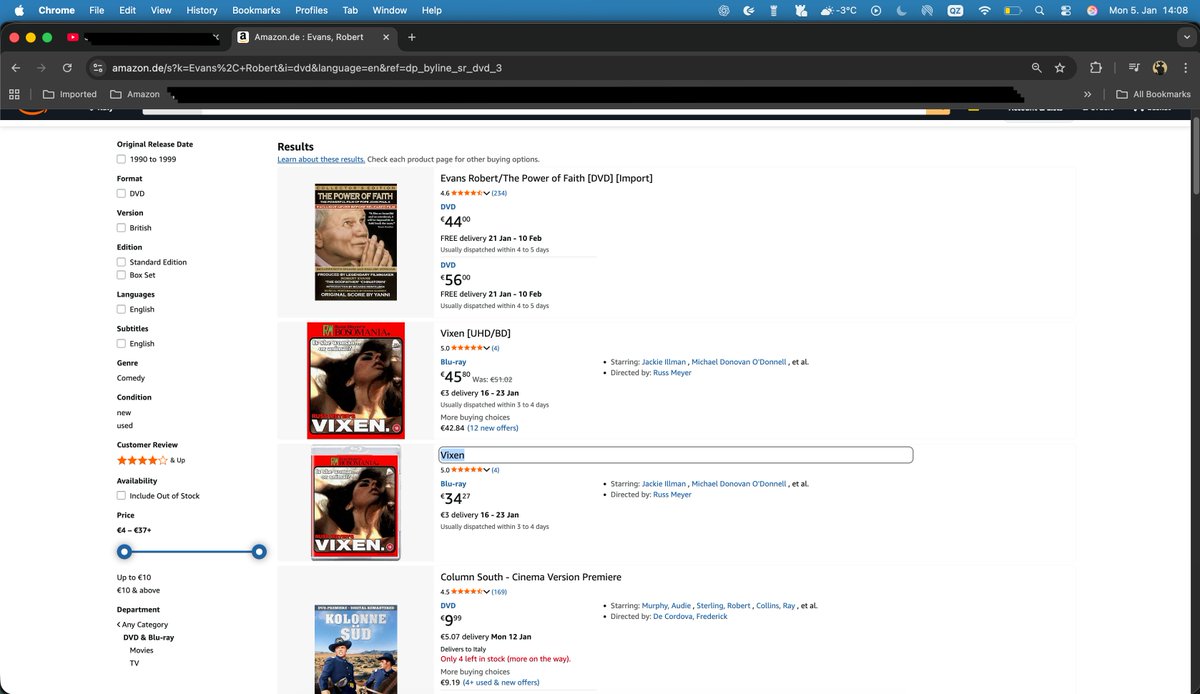Check the English checkbox under Subtitles
This screenshot has height=694, width=1200.
tap(121, 343)
